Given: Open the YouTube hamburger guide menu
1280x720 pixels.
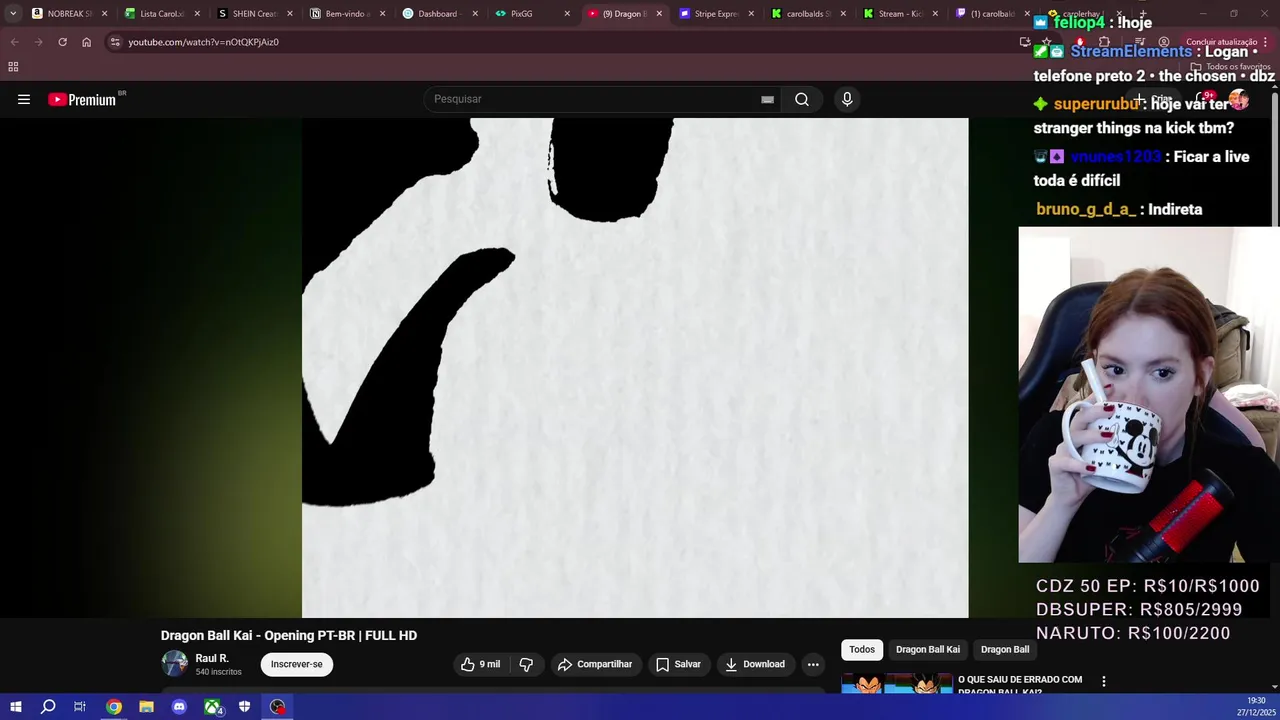Looking at the screenshot, I should (x=24, y=99).
